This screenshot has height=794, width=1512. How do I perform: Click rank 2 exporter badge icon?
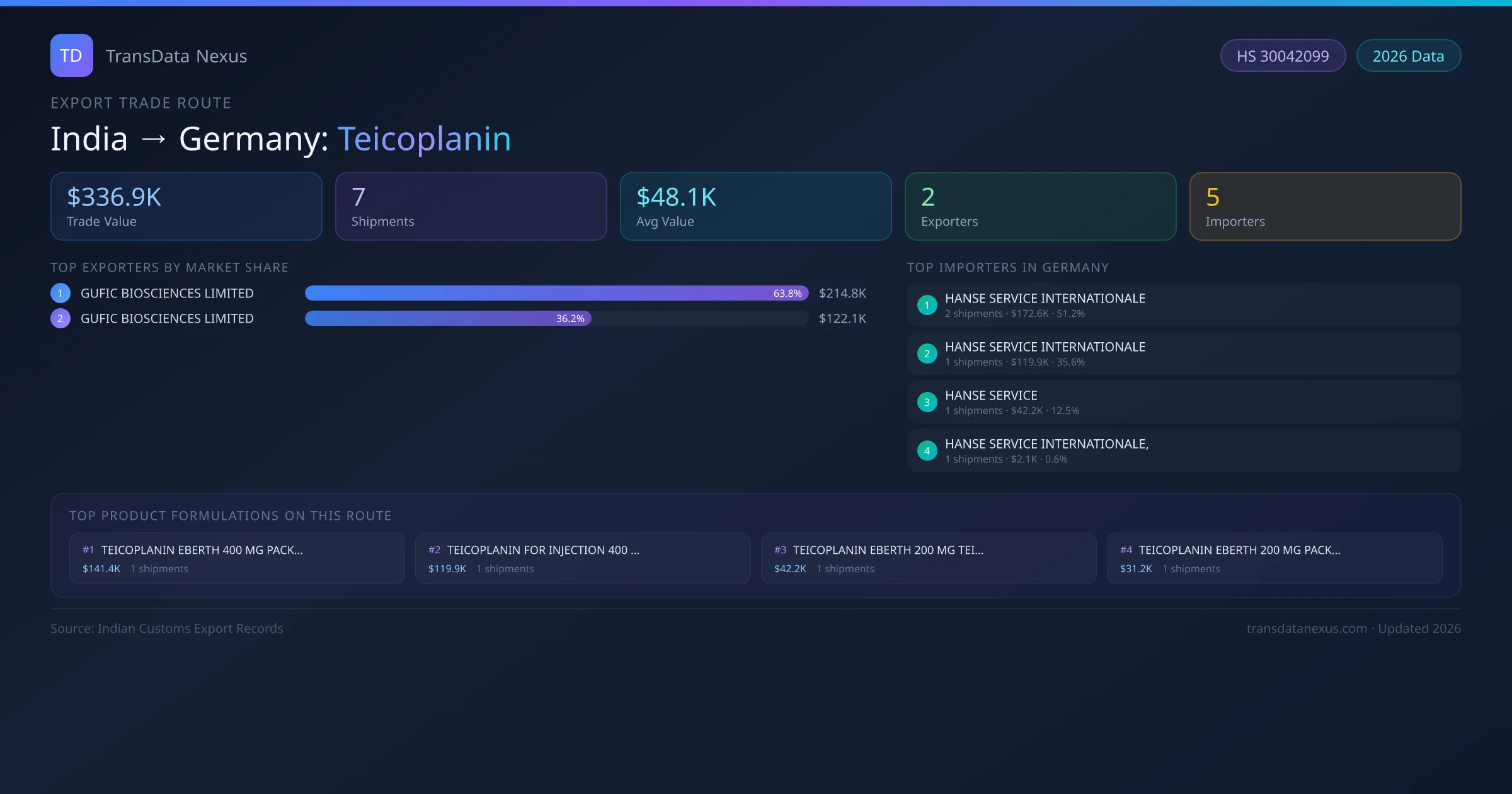[x=60, y=318]
